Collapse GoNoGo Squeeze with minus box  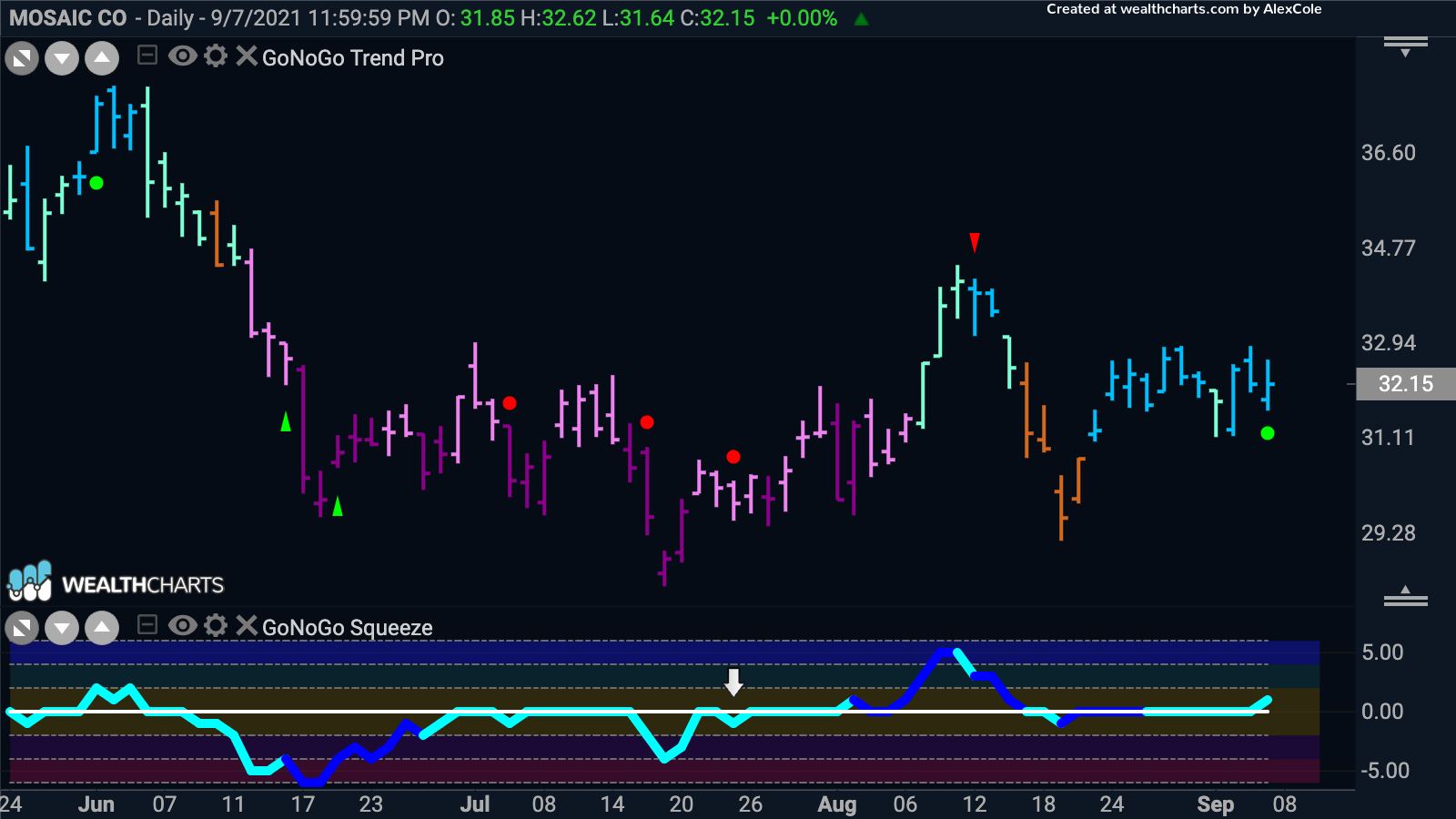[x=147, y=625]
